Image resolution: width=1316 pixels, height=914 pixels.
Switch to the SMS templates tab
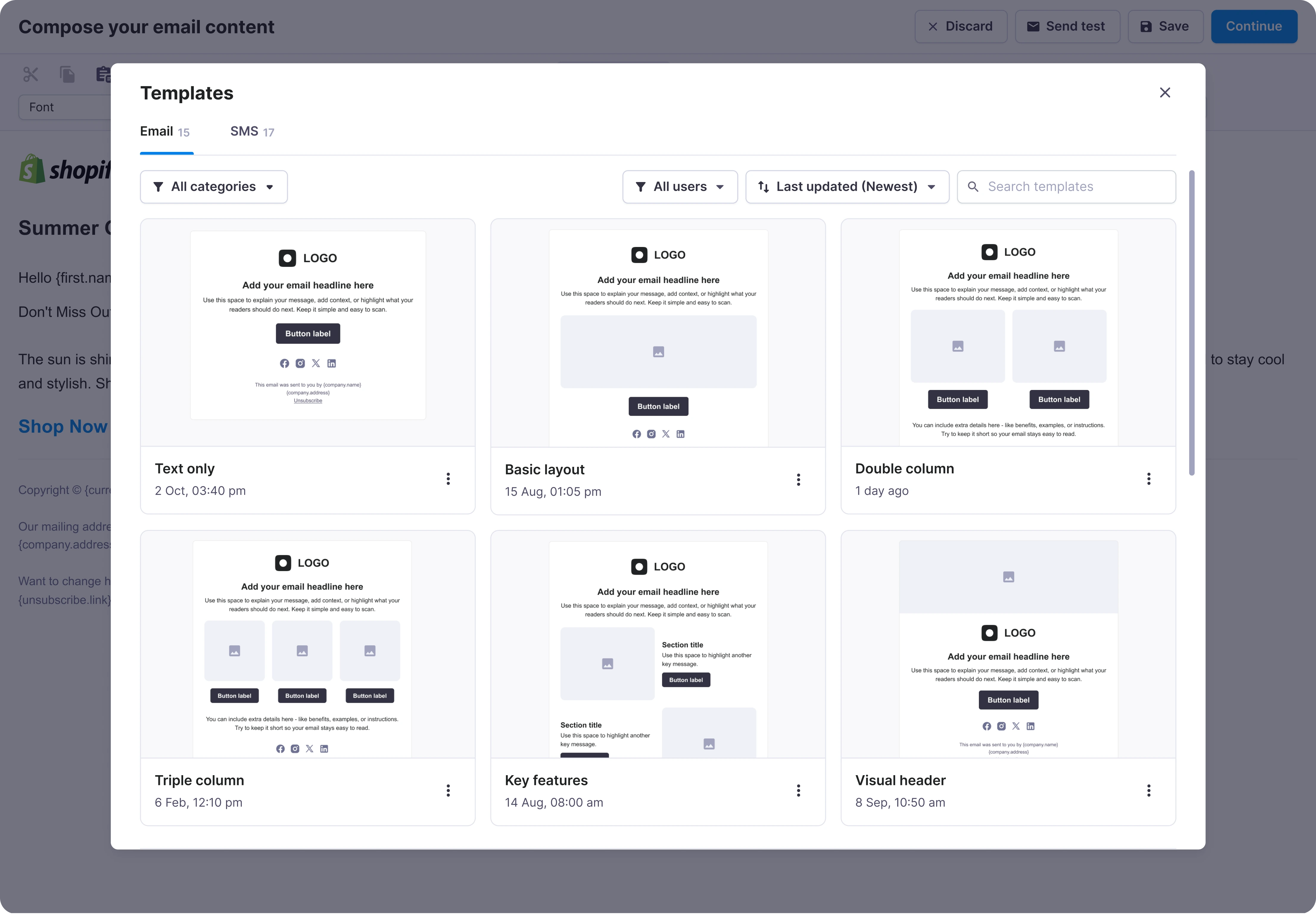pyautogui.click(x=253, y=132)
